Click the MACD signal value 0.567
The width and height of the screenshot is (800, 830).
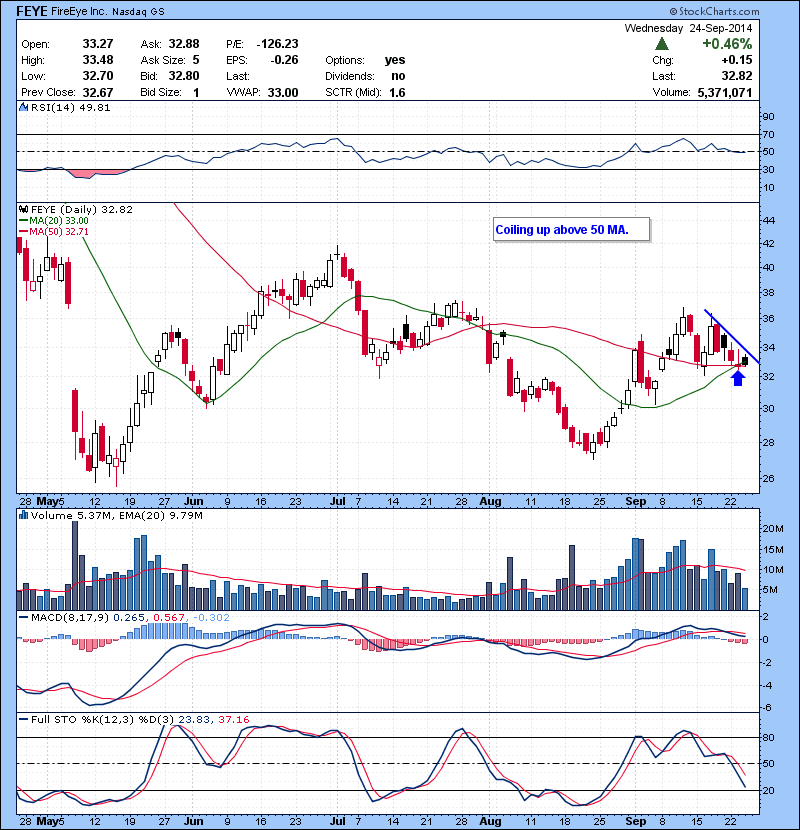pyautogui.click(x=169, y=617)
